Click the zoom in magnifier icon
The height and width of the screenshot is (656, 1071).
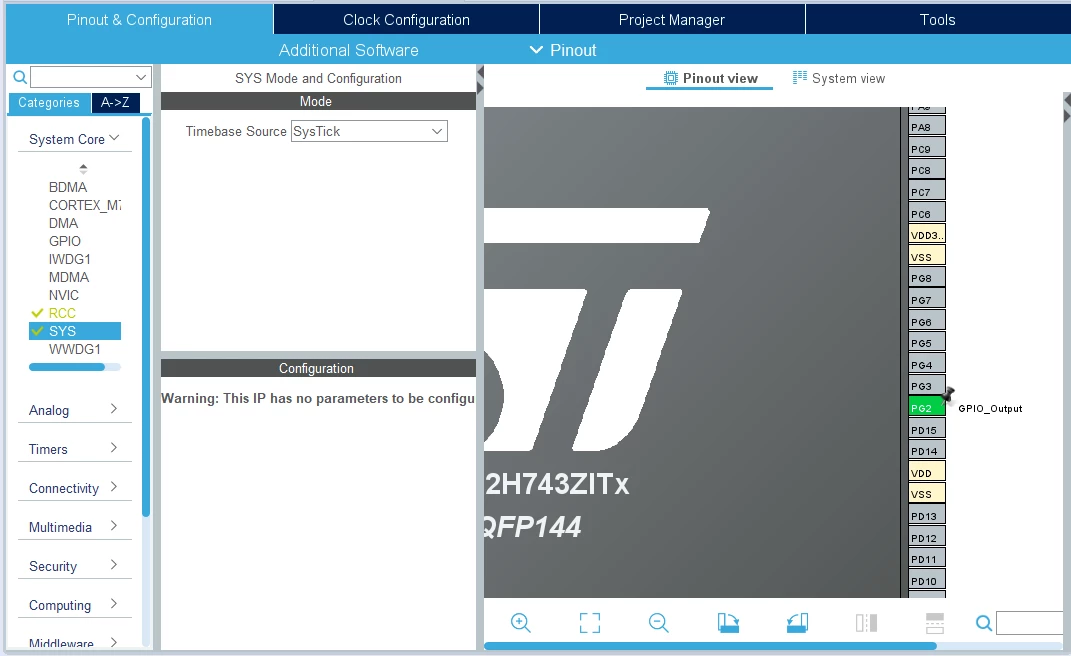pos(520,623)
